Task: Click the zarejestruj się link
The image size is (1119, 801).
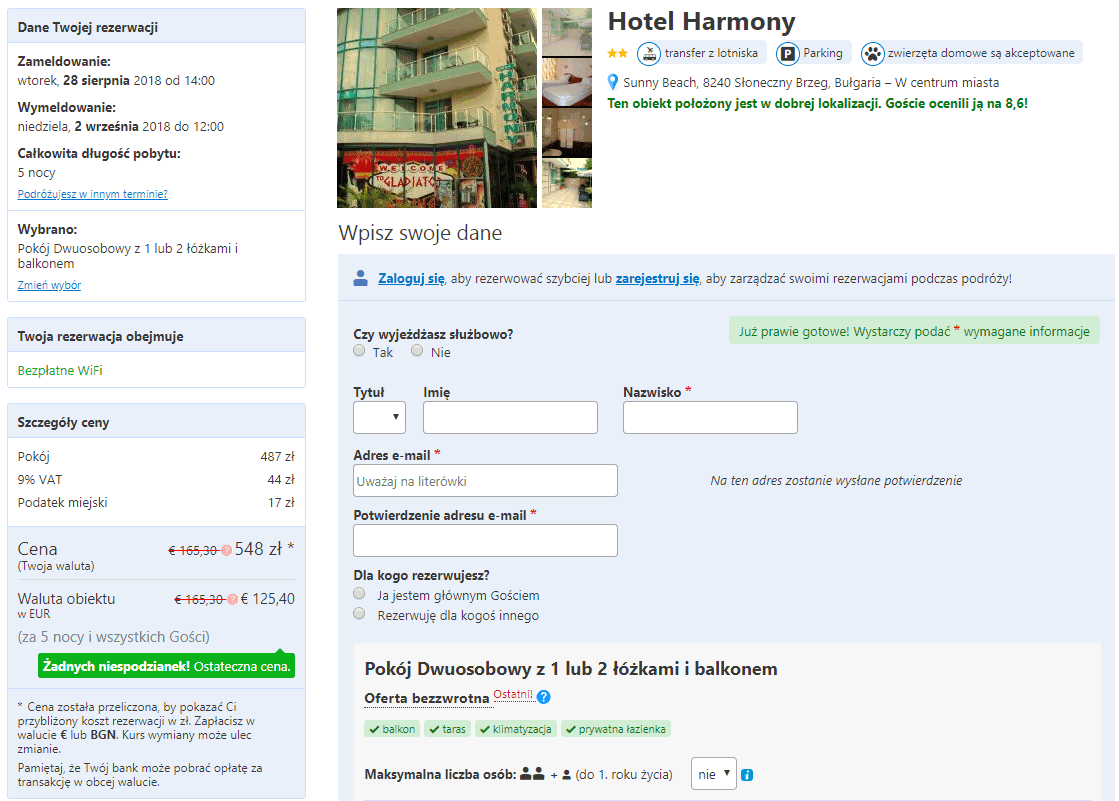Action: (657, 278)
